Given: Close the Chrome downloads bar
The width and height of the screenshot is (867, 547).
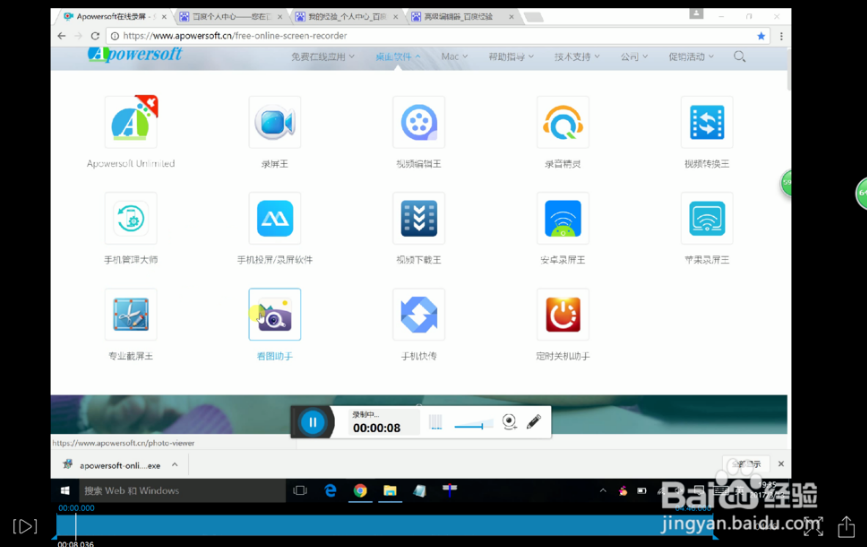Looking at the screenshot, I should 781,463.
